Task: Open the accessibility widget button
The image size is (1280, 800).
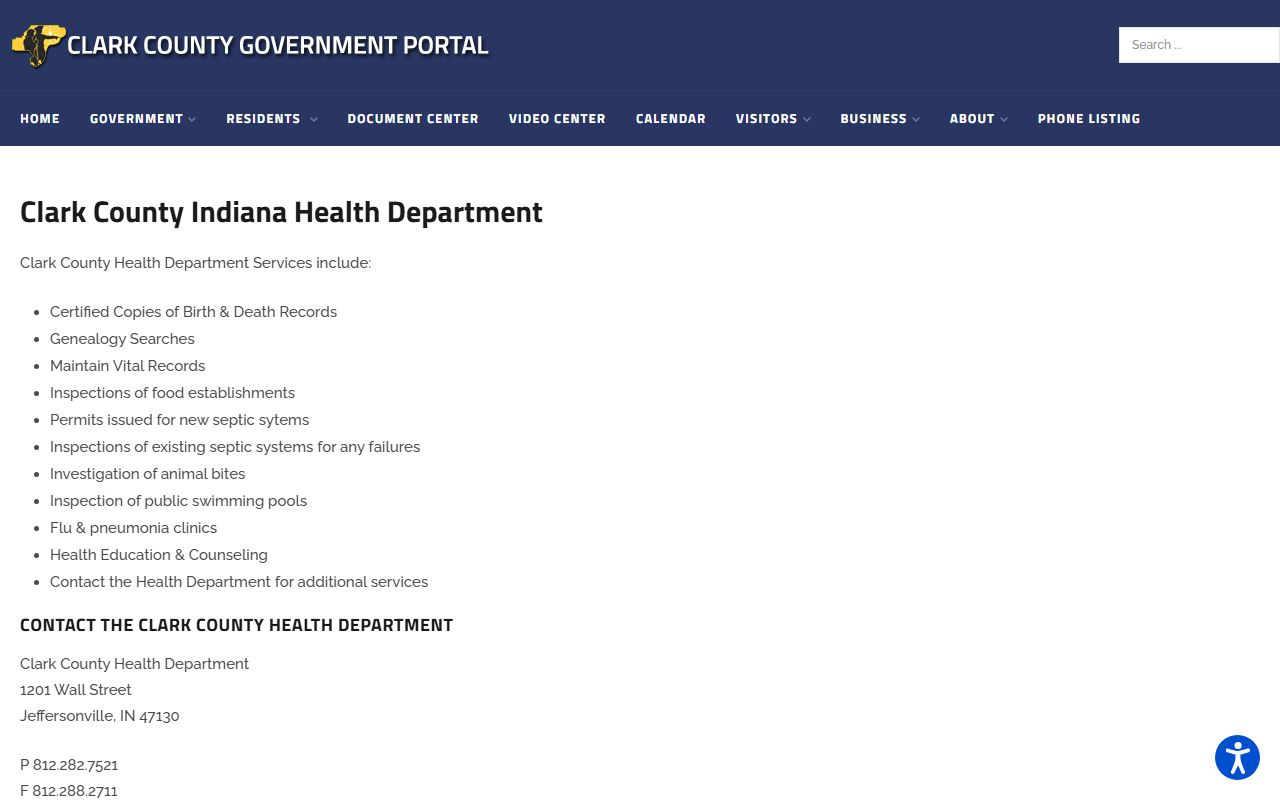Action: tap(1237, 758)
